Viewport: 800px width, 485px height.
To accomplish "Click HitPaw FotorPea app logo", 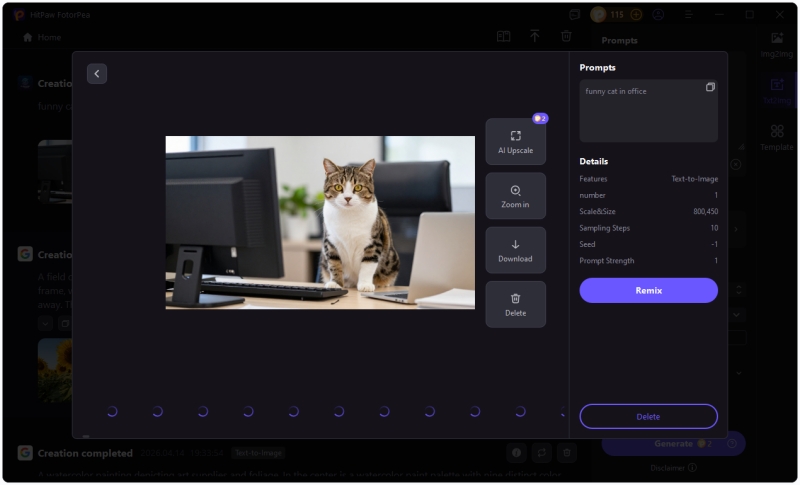I will pyautogui.click(x=19, y=15).
